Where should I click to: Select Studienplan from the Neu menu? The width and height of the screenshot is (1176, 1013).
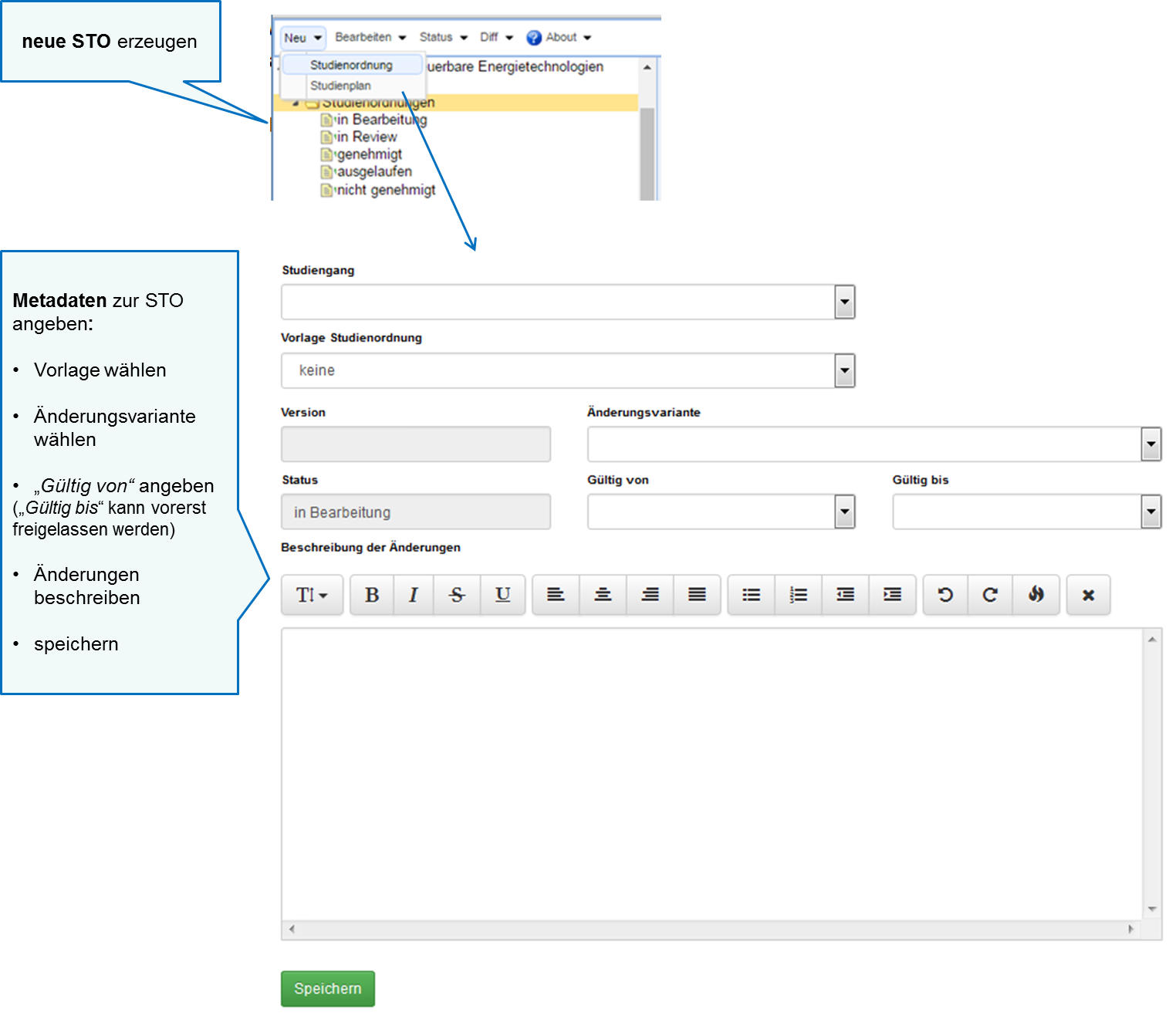click(x=340, y=86)
